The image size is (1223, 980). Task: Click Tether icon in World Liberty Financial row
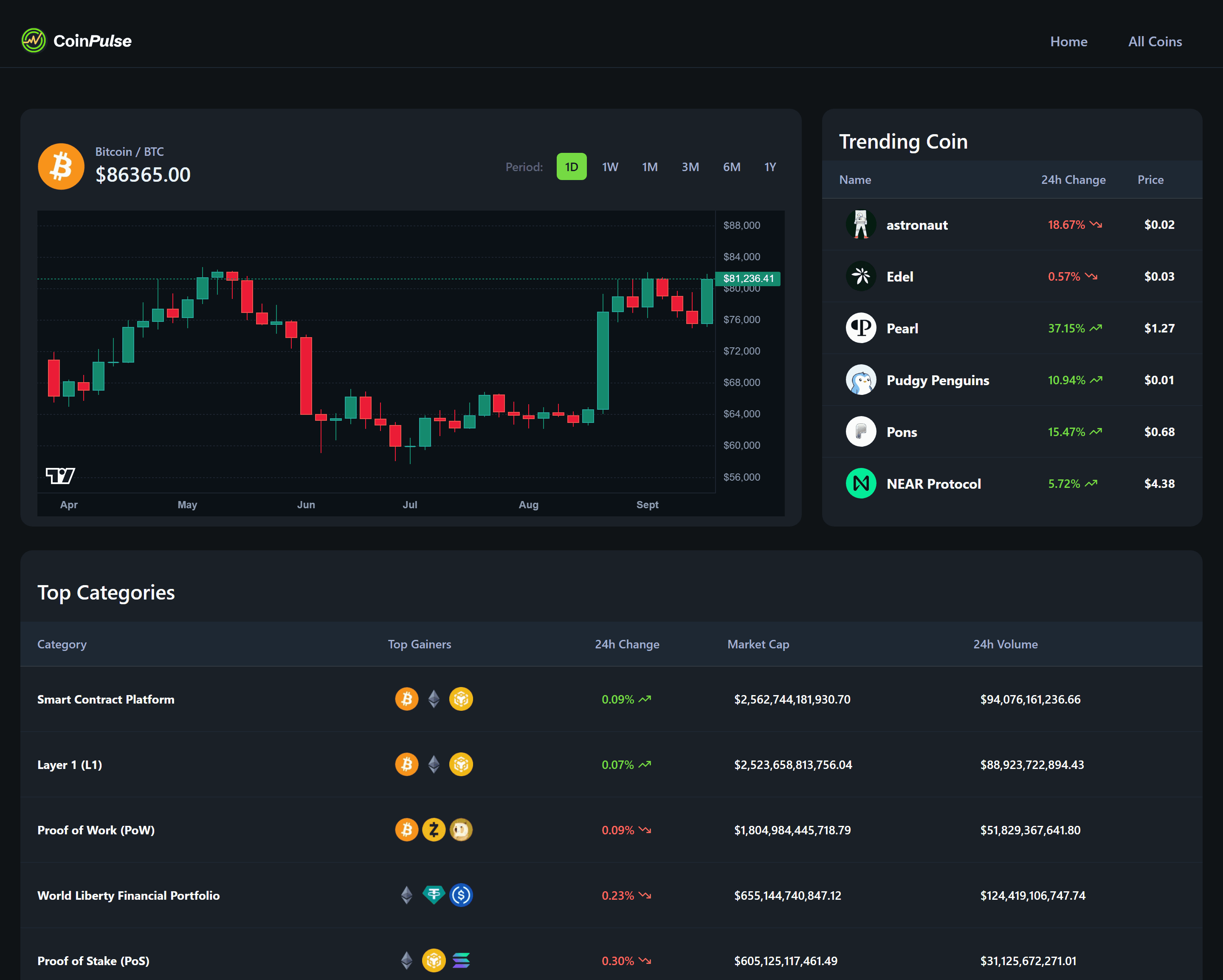[x=434, y=895]
